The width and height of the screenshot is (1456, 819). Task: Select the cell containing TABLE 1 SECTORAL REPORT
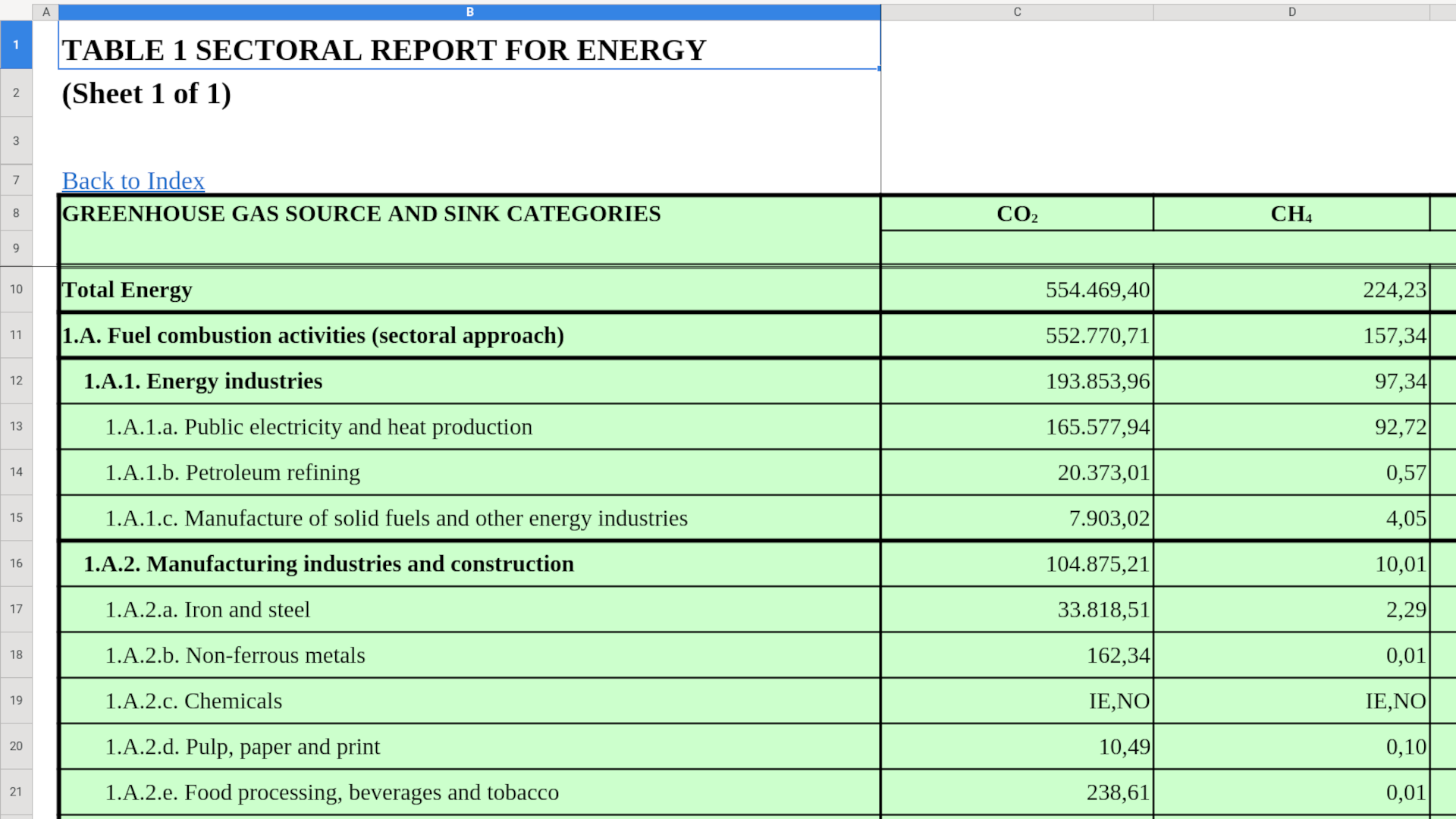coord(384,50)
